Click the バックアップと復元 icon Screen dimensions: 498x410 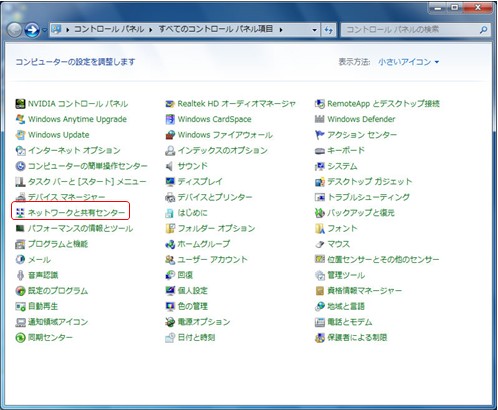coord(320,213)
